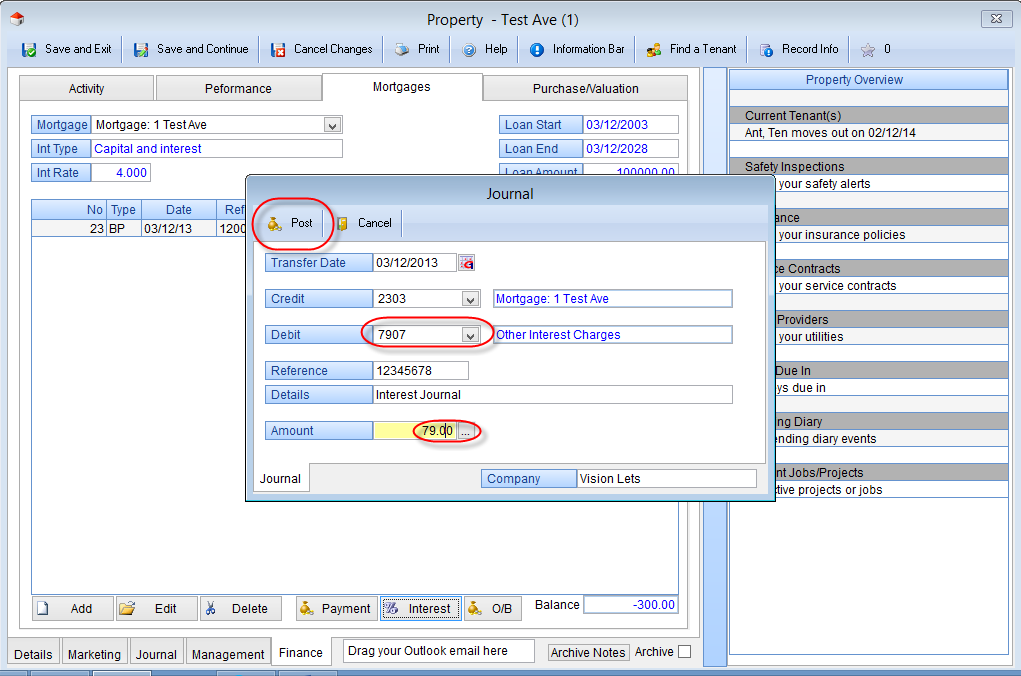Open the Management bottom tab
This screenshot has width=1021, height=676.
(x=228, y=654)
